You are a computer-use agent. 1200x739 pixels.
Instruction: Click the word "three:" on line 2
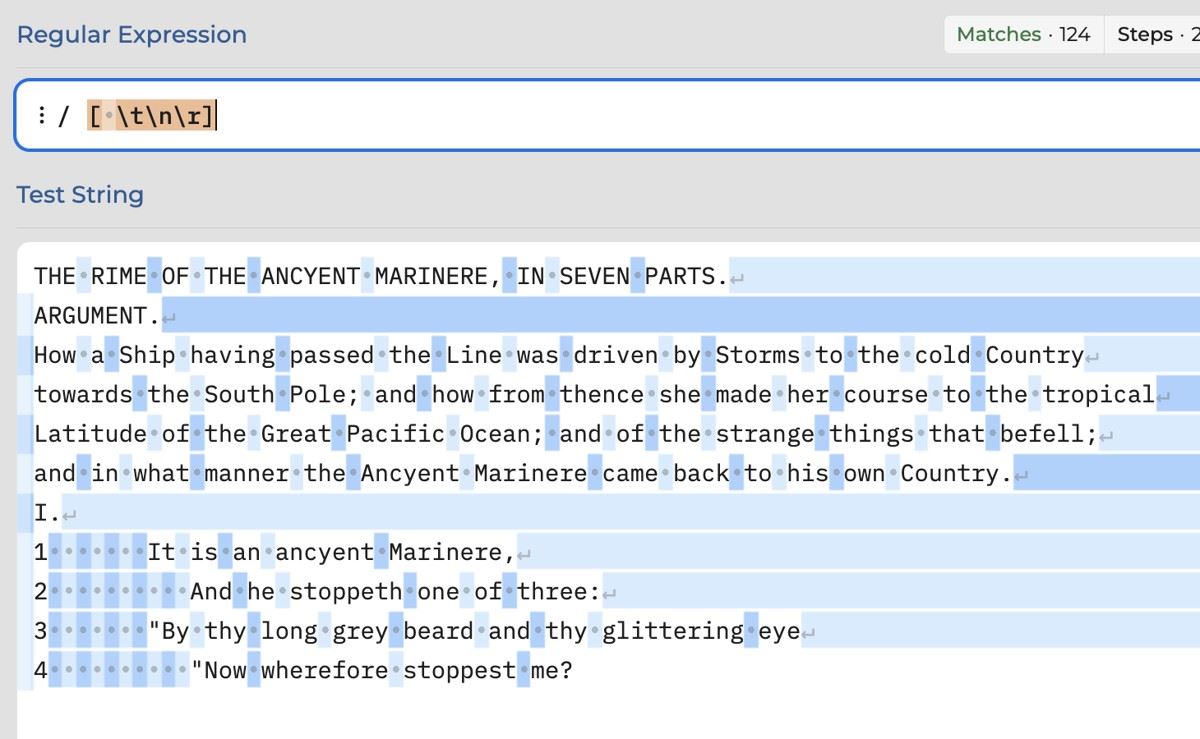558,592
